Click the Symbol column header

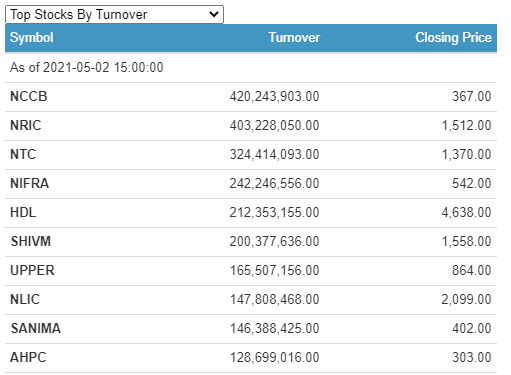tap(32, 37)
